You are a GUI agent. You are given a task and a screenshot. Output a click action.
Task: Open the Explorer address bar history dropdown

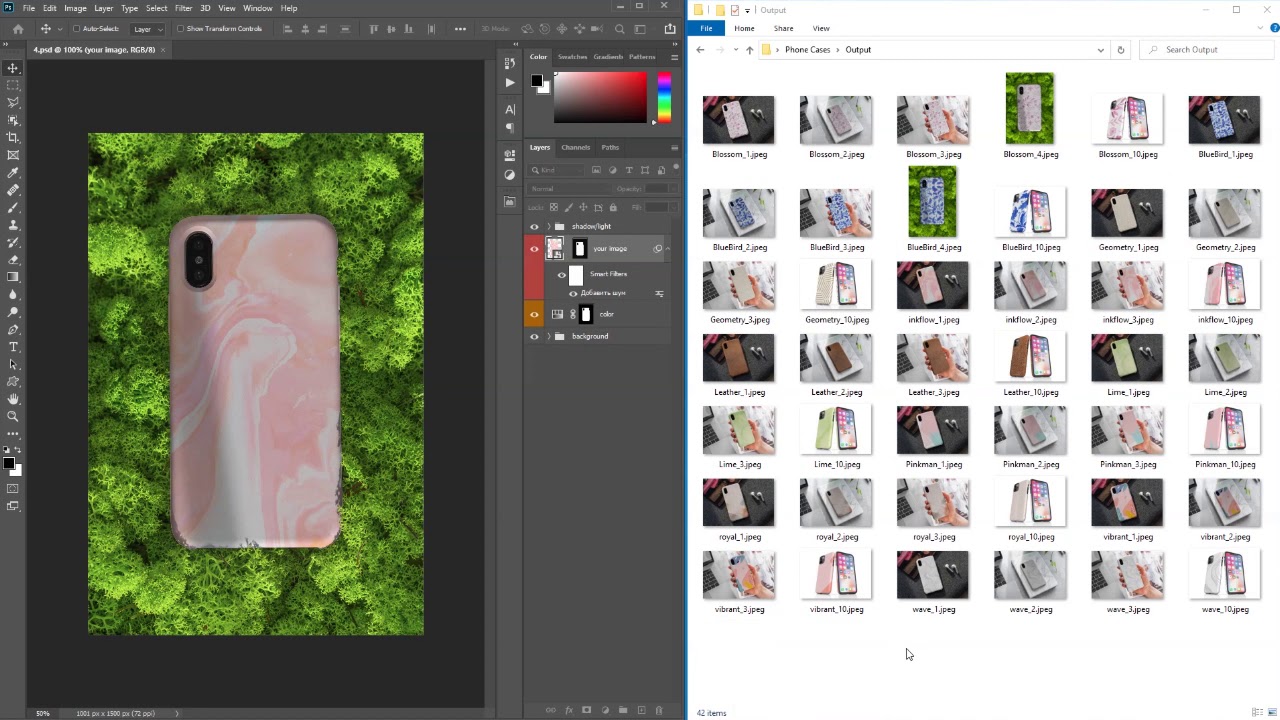point(1101,50)
